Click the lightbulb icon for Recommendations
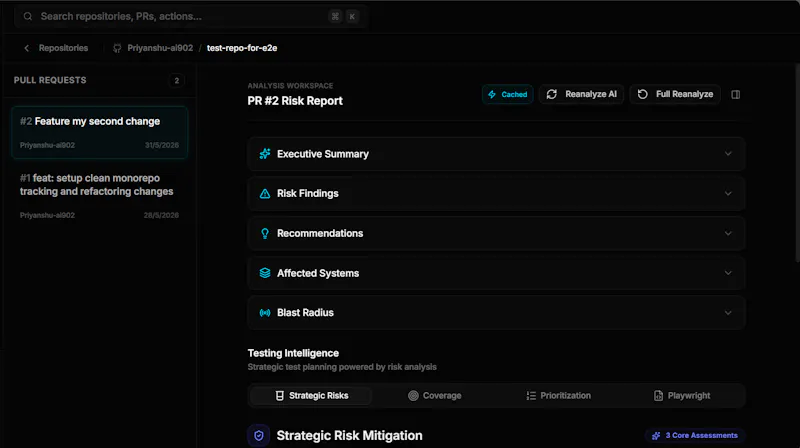Image resolution: width=800 pixels, height=448 pixels. [x=265, y=234]
